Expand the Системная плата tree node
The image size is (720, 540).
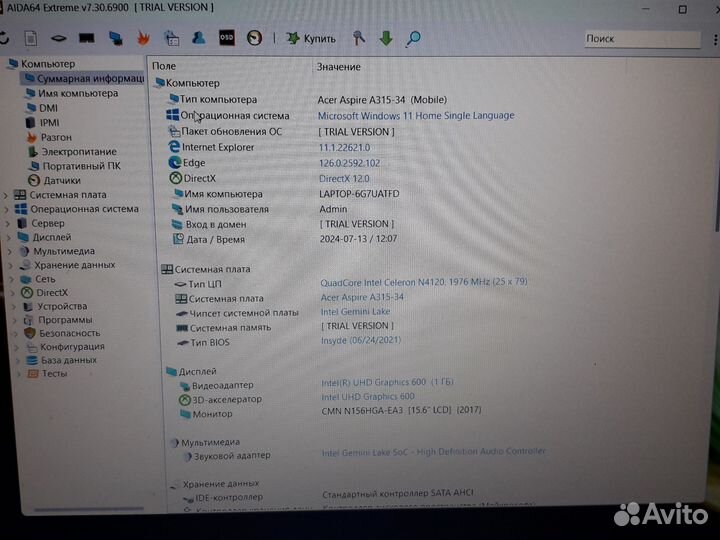click(6, 195)
